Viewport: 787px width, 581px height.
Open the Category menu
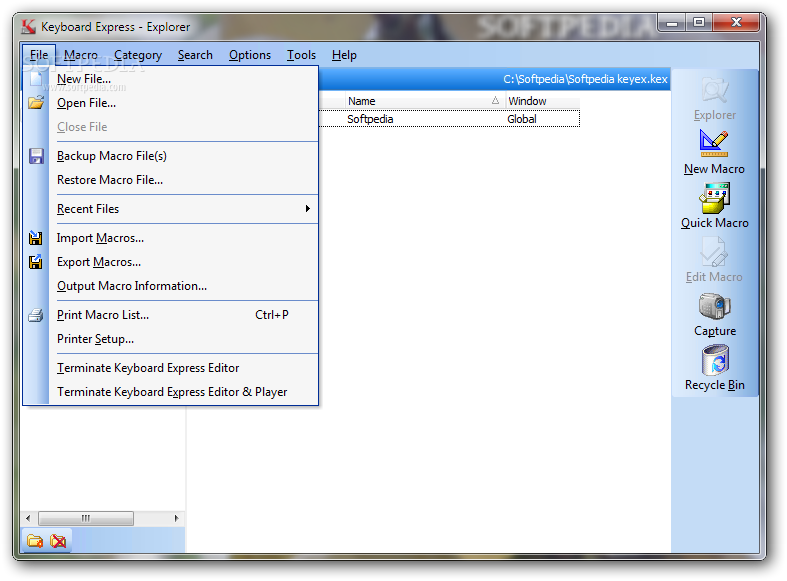(138, 55)
